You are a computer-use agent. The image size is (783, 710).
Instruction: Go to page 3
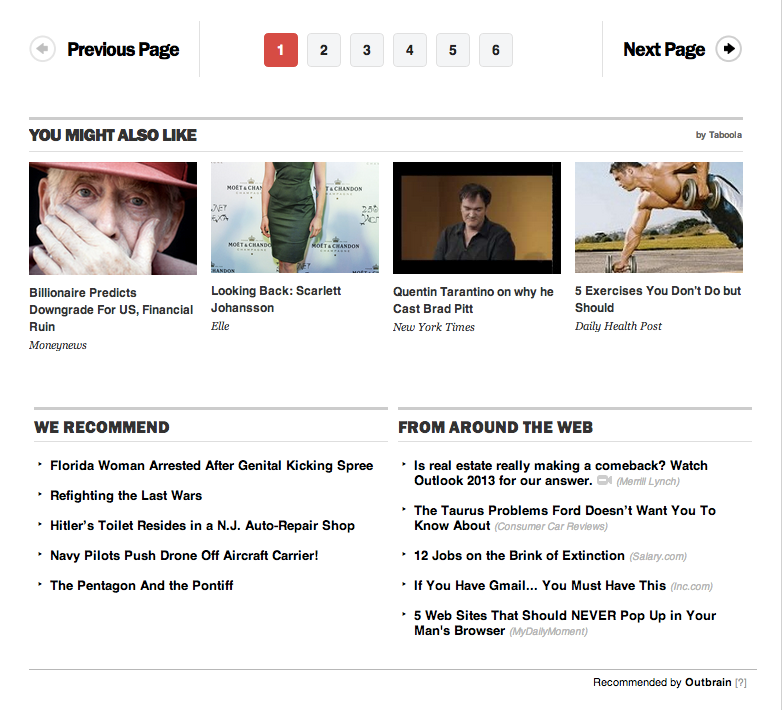(367, 50)
